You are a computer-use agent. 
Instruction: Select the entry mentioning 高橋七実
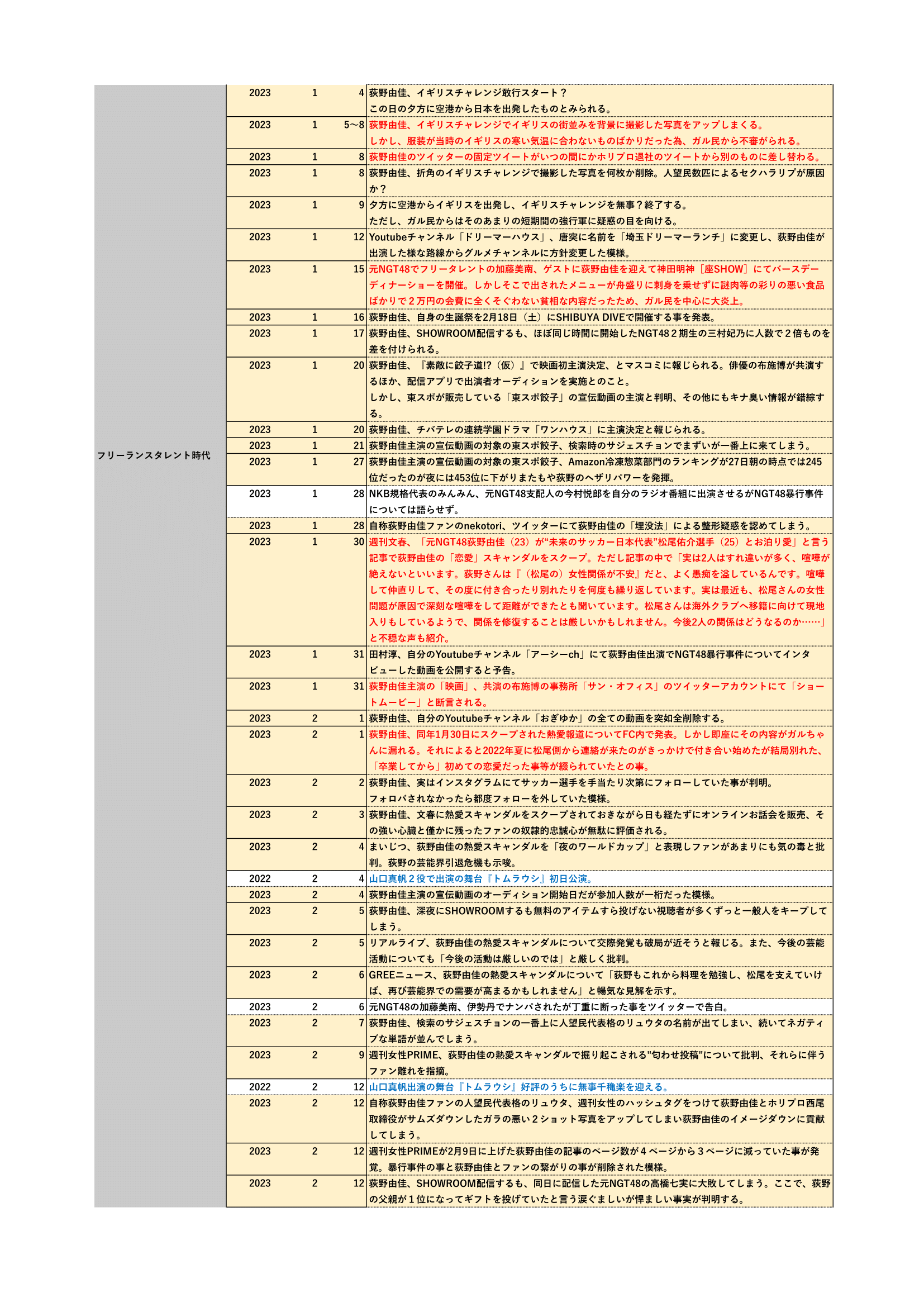coord(599,1191)
